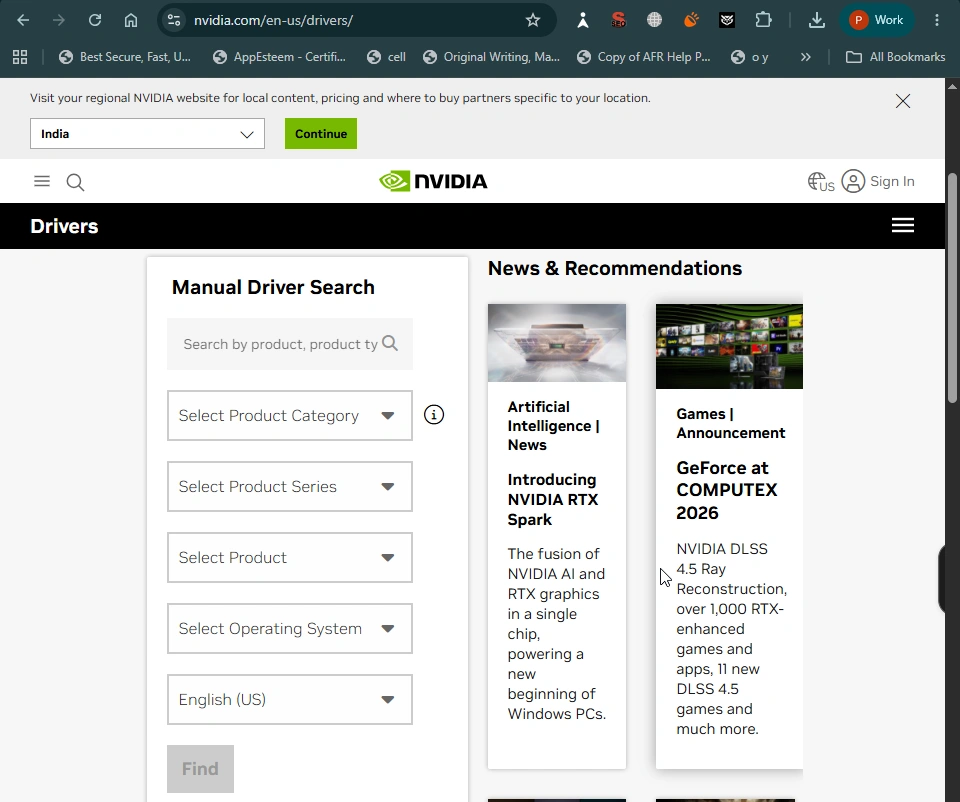Click the NVIDIA logo
960x802 pixels.
pyautogui.click(x=433, y=181)
